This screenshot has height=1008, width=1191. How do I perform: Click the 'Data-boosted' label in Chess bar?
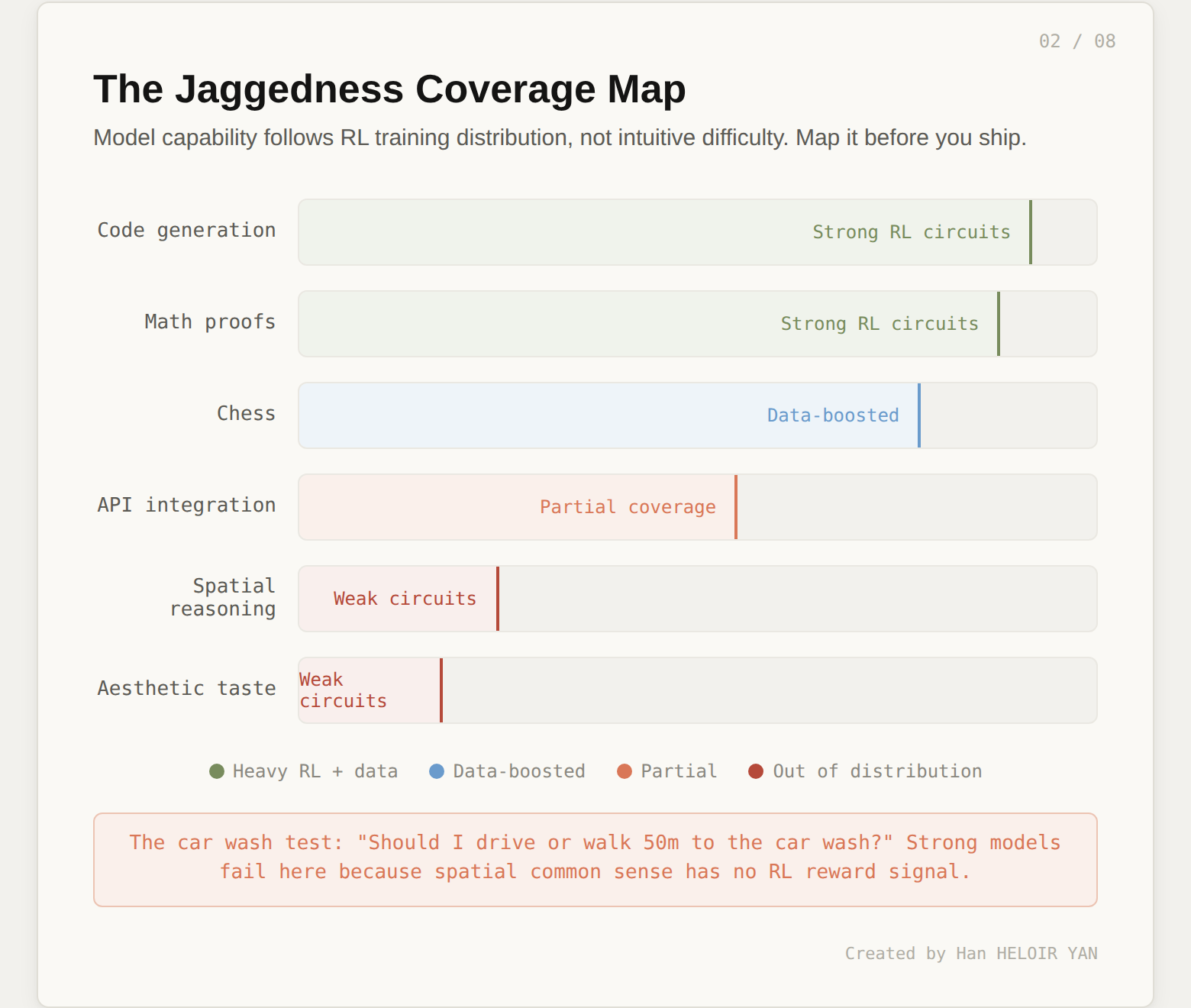coord(833,415)
